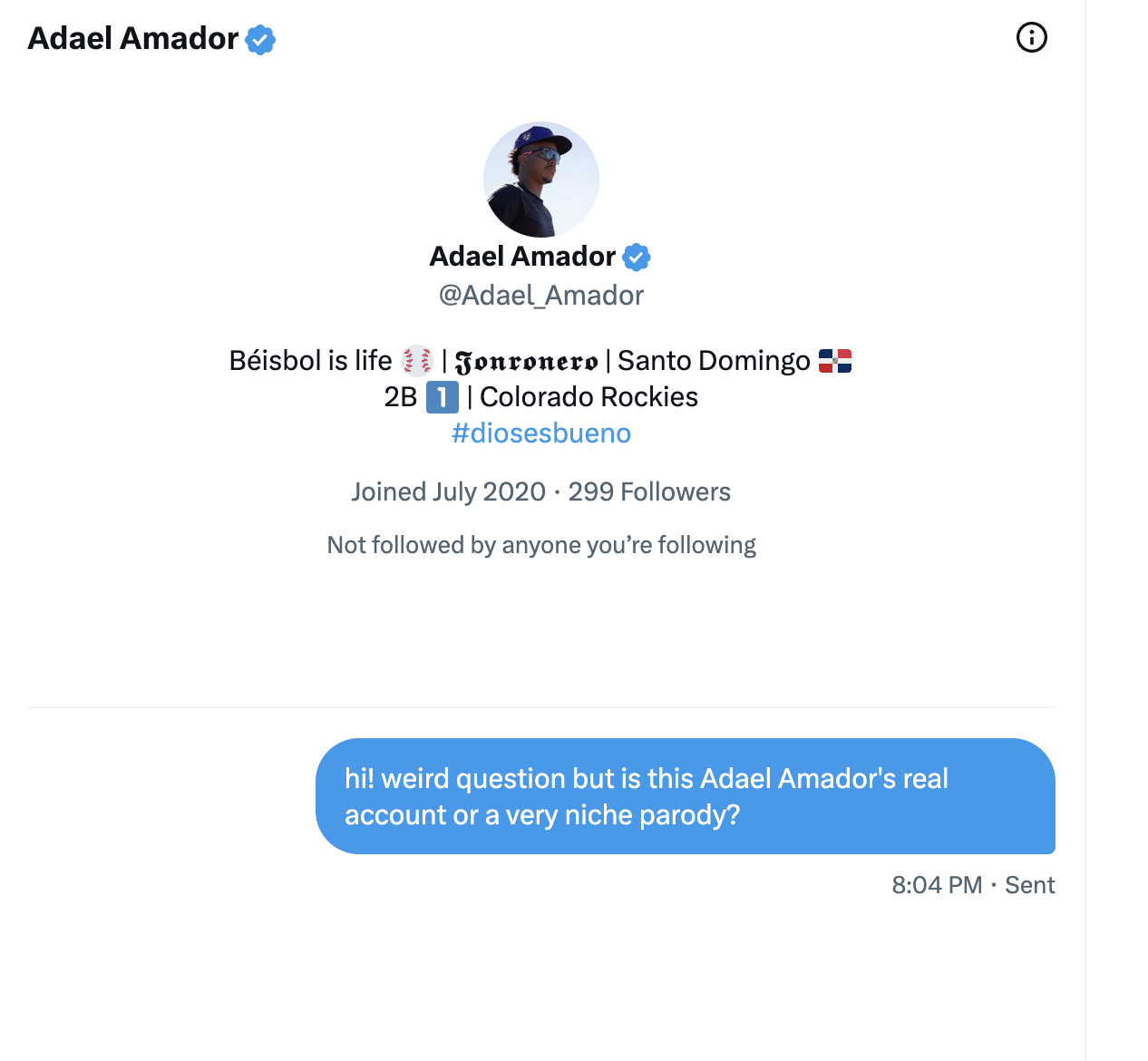1148x1061 pixels.
Task: Click the number 1 keycap emoji
Action: (x=442, y=397)
